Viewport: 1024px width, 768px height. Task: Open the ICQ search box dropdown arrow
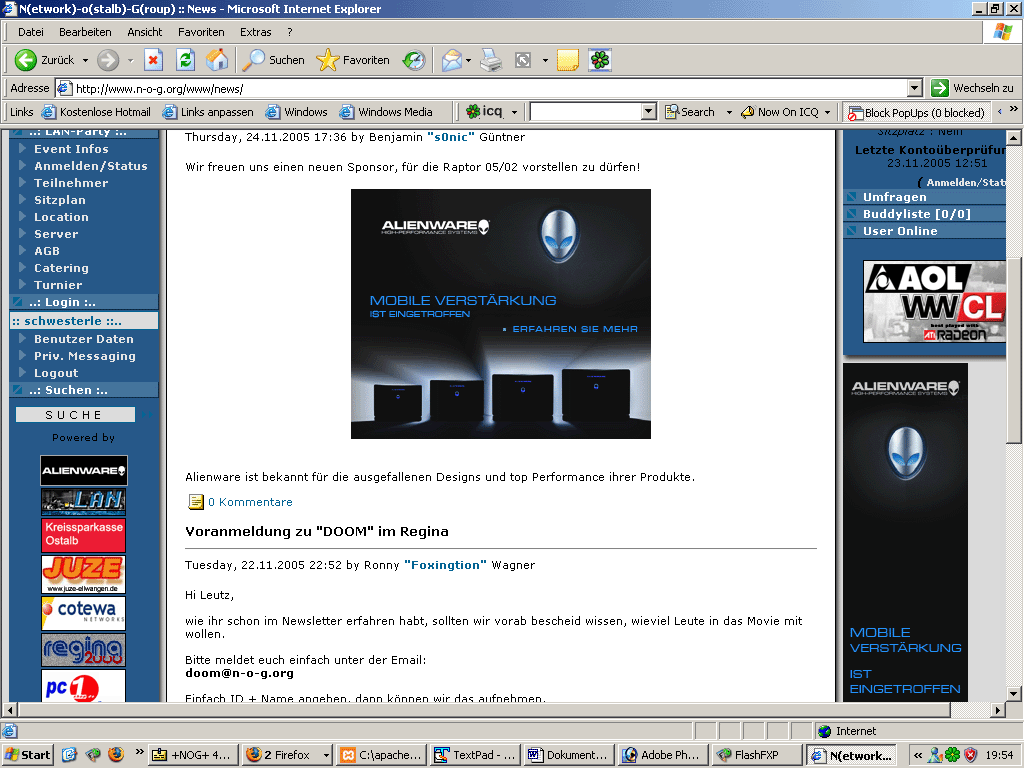click(648, 112)
